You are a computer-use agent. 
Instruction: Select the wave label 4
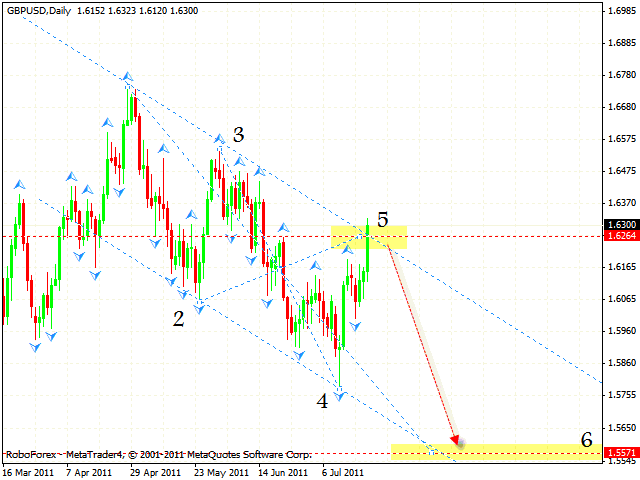[x=322, y=401]
